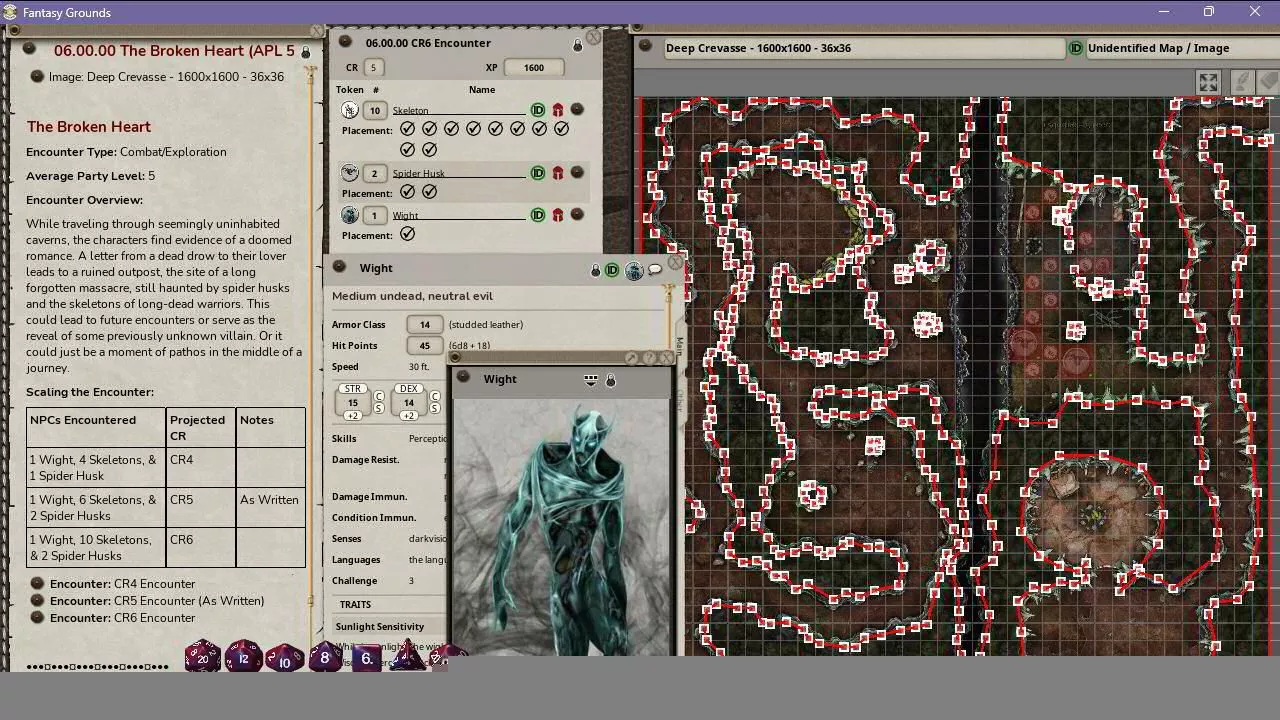
Task: Toggle fullscreen view on the Deep Crevasse map
Action: click(x=1208, y=83)
